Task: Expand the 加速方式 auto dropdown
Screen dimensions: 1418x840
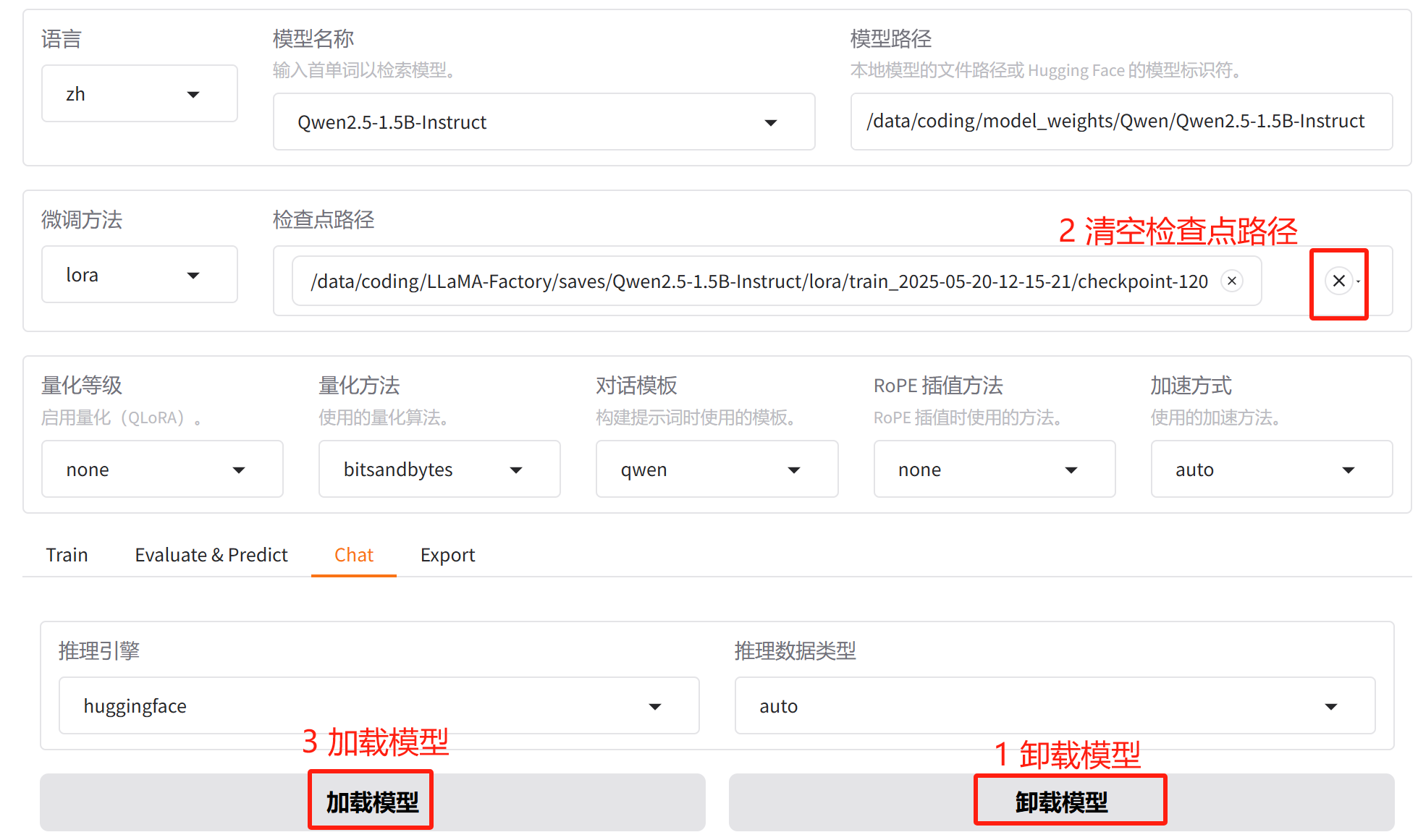Action: [1271, 470]
